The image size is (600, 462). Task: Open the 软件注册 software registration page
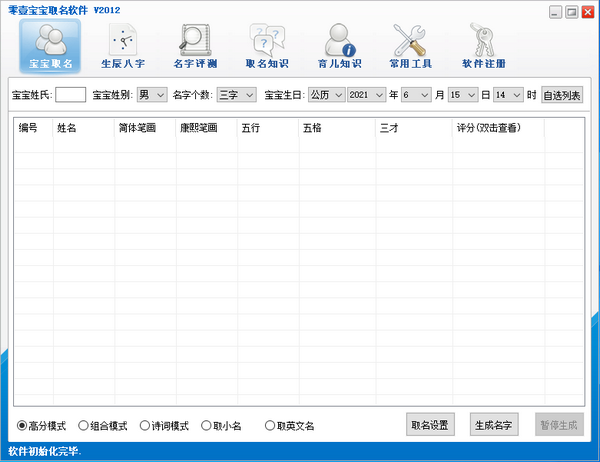pos(484,45)
